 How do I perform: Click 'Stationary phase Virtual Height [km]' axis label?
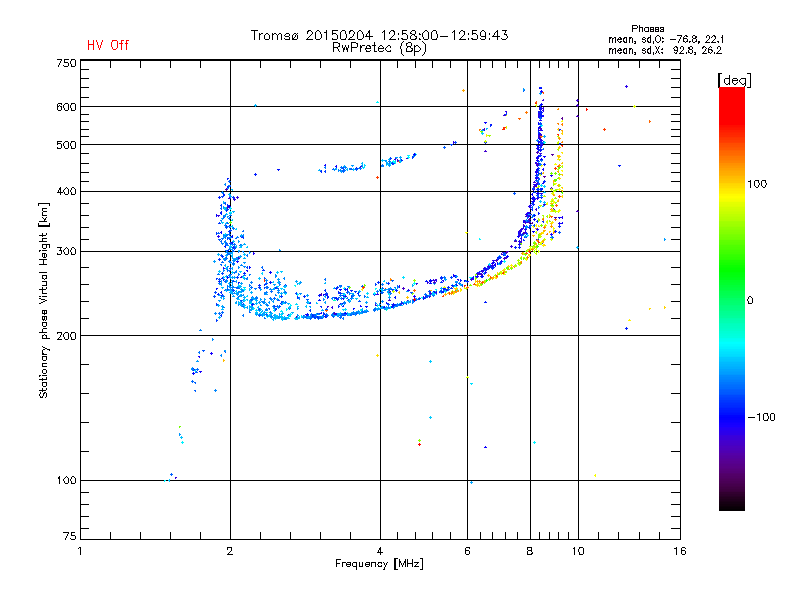coord(43,300)
